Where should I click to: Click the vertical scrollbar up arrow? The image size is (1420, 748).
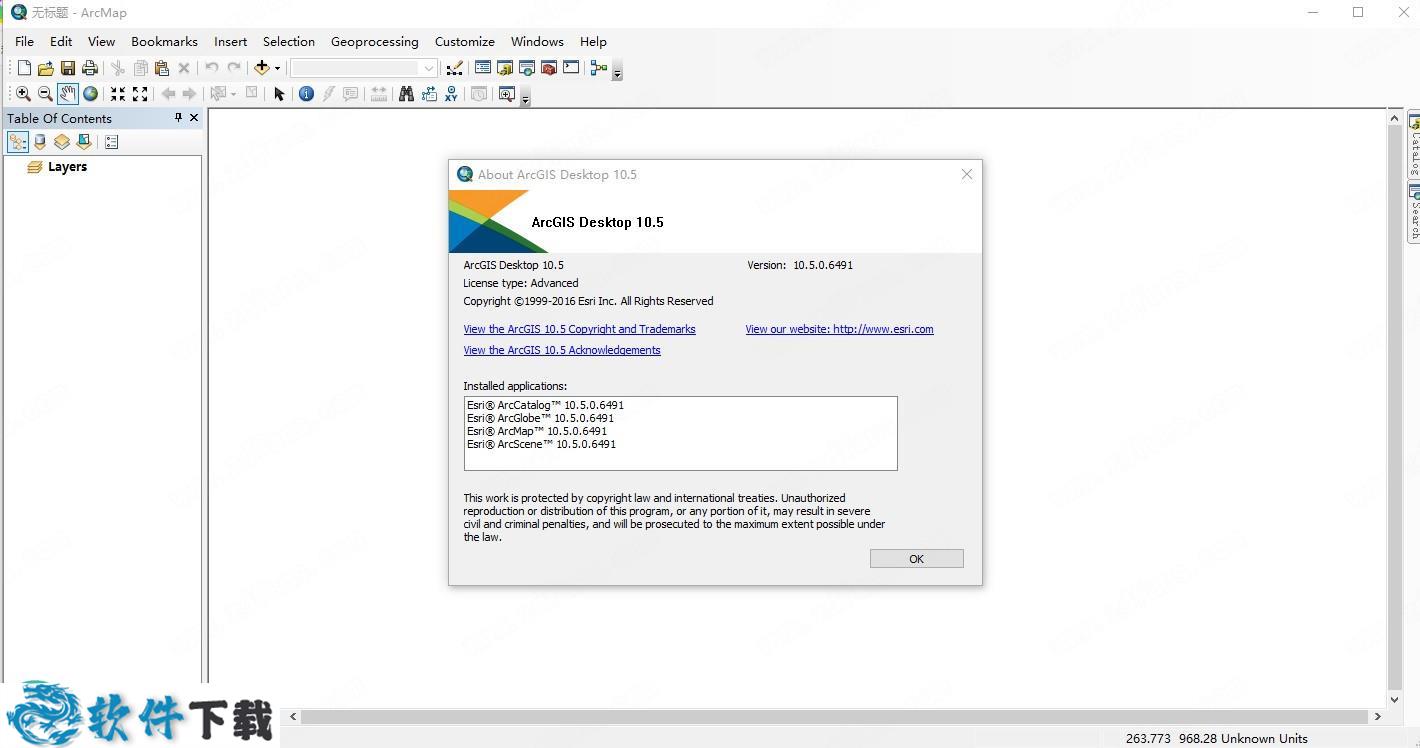click(1395, 119)
